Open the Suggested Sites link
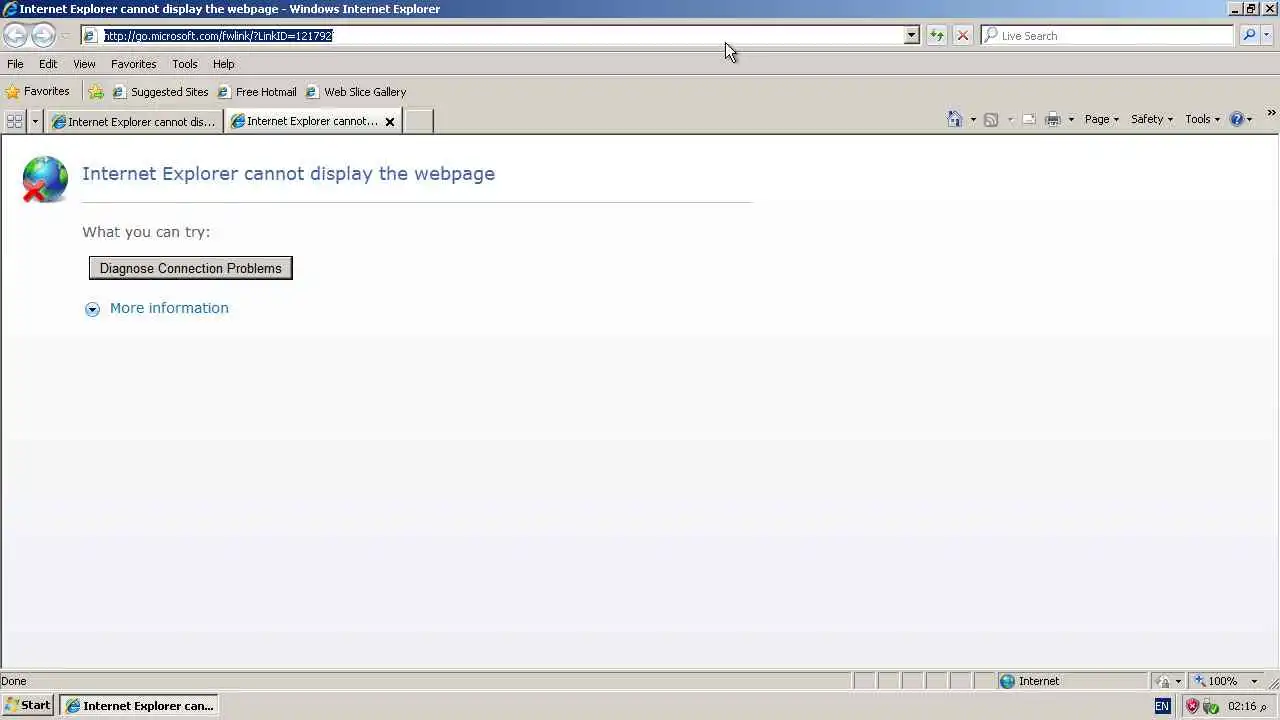Screen dimensions: 1280x720 (160, 92)
